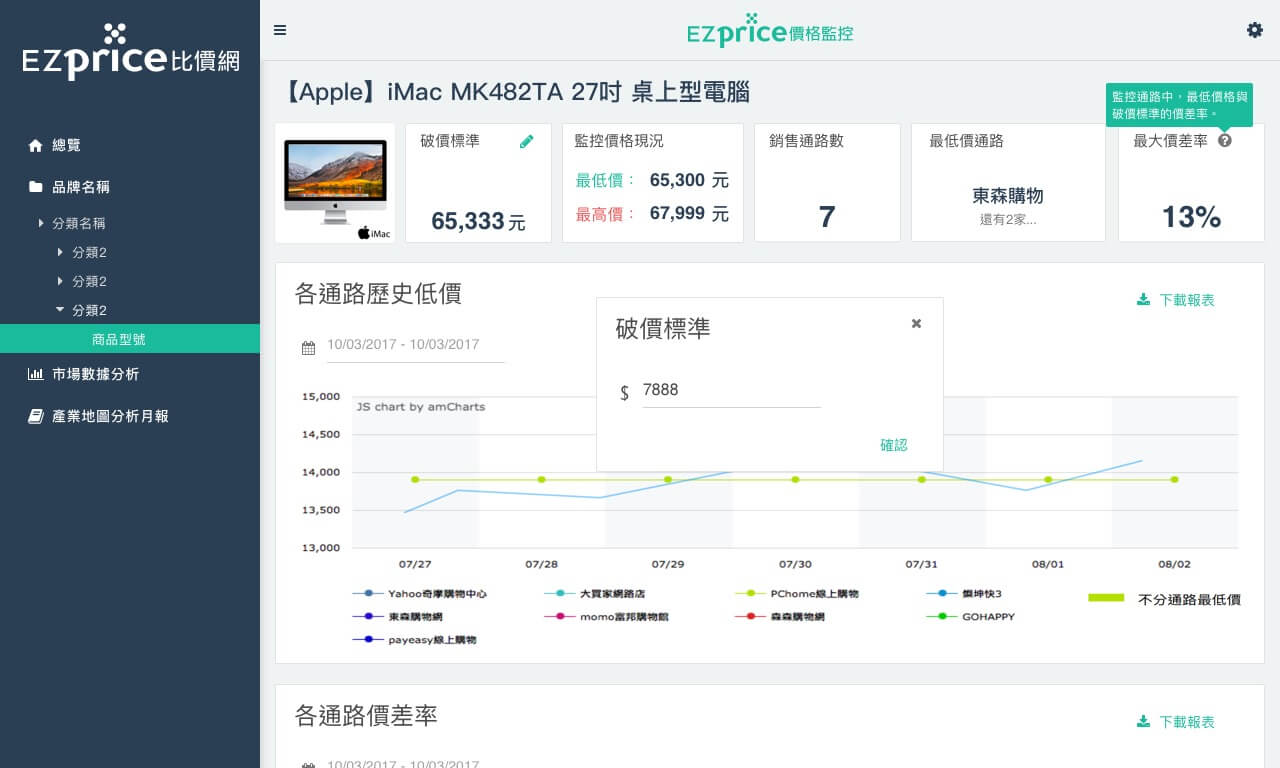Edit 破價標準 via pencil icon
Screen dimensions: 1280x768
click(x=527, y=141)
